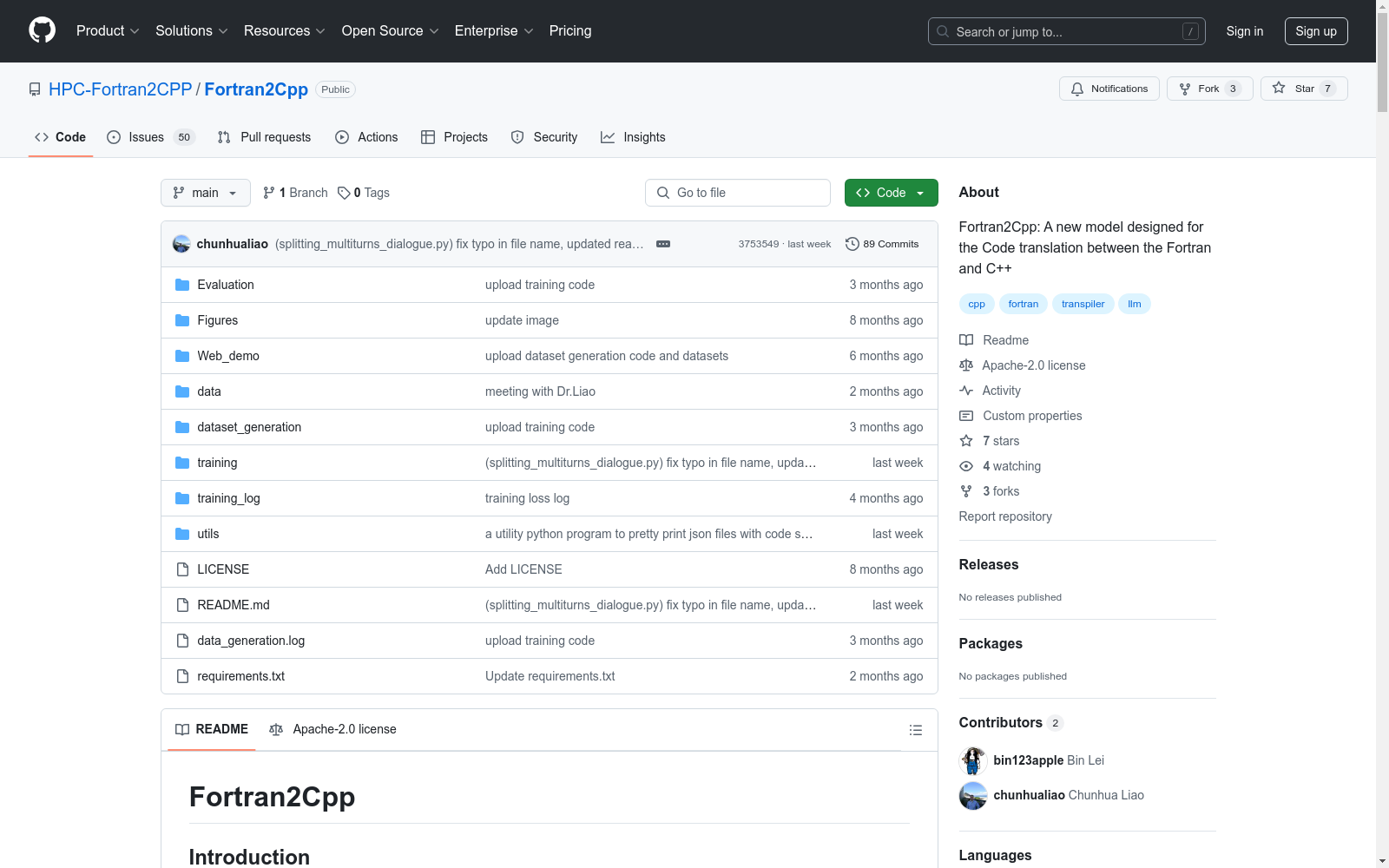This screenshot has width=1389, height=868.
Task: Click the 7 stars link
Action: pyautogui.click(x=1001, y=441)
